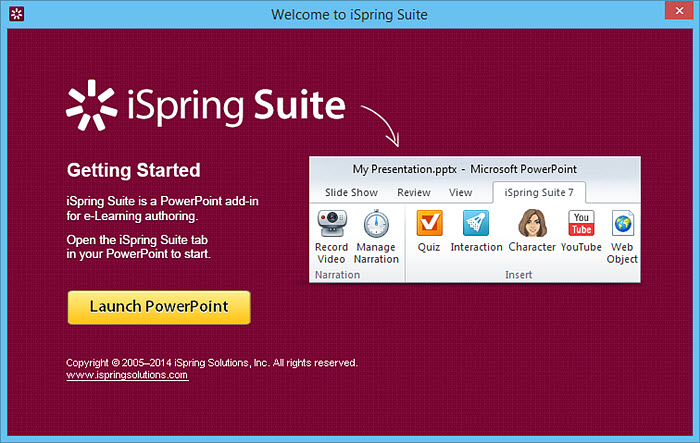Click the Getting Started heading
The width and height of the screenshot is (700, 443).
(x=133, y=170)
